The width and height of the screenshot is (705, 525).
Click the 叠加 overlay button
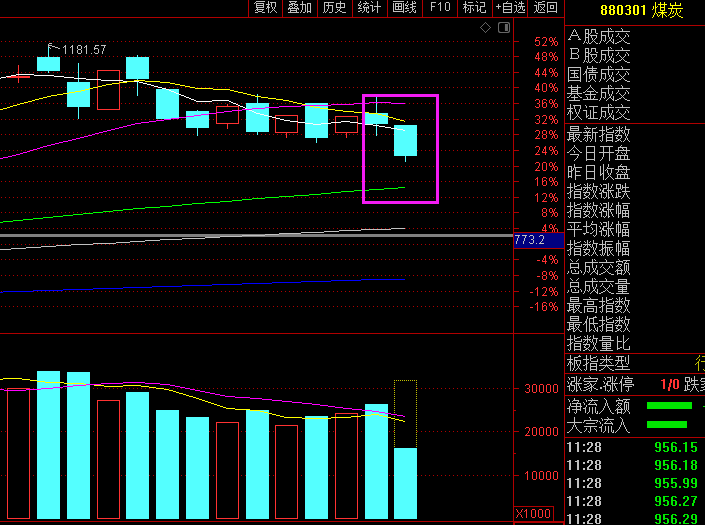pos(300,8)
